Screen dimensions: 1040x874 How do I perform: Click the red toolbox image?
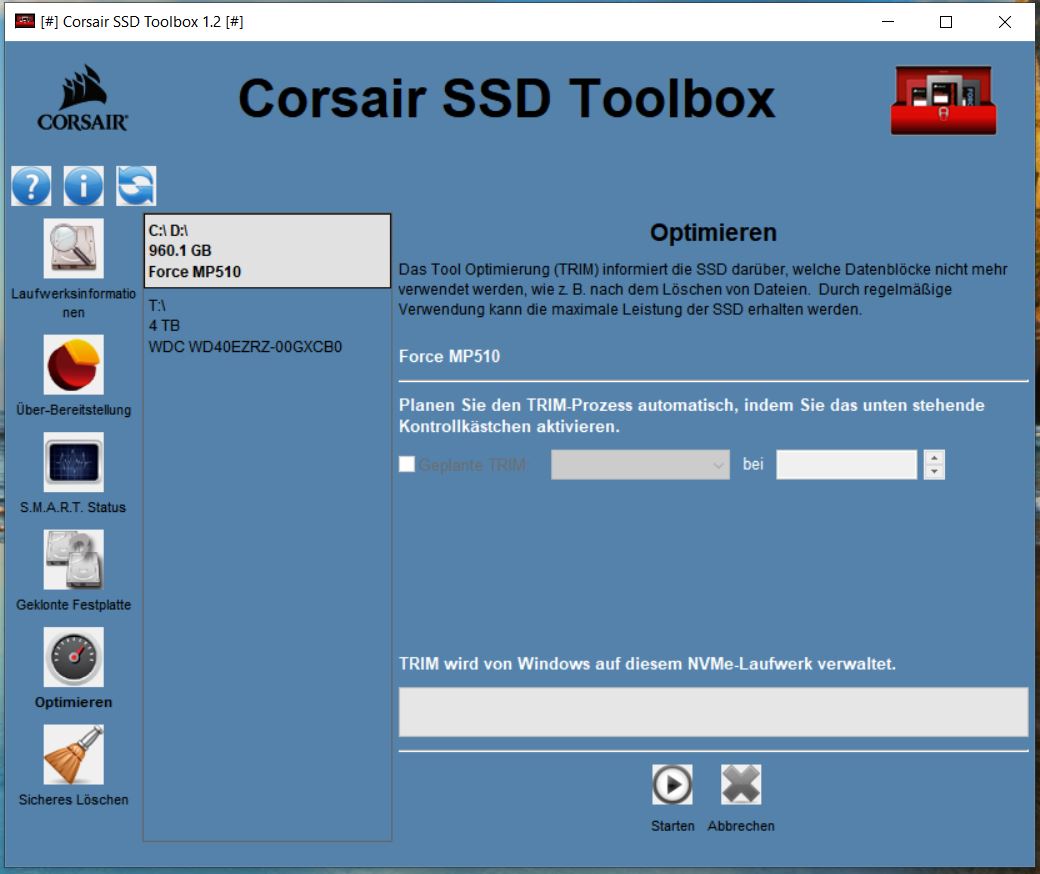pyautogui.click(x=943, y=100)
